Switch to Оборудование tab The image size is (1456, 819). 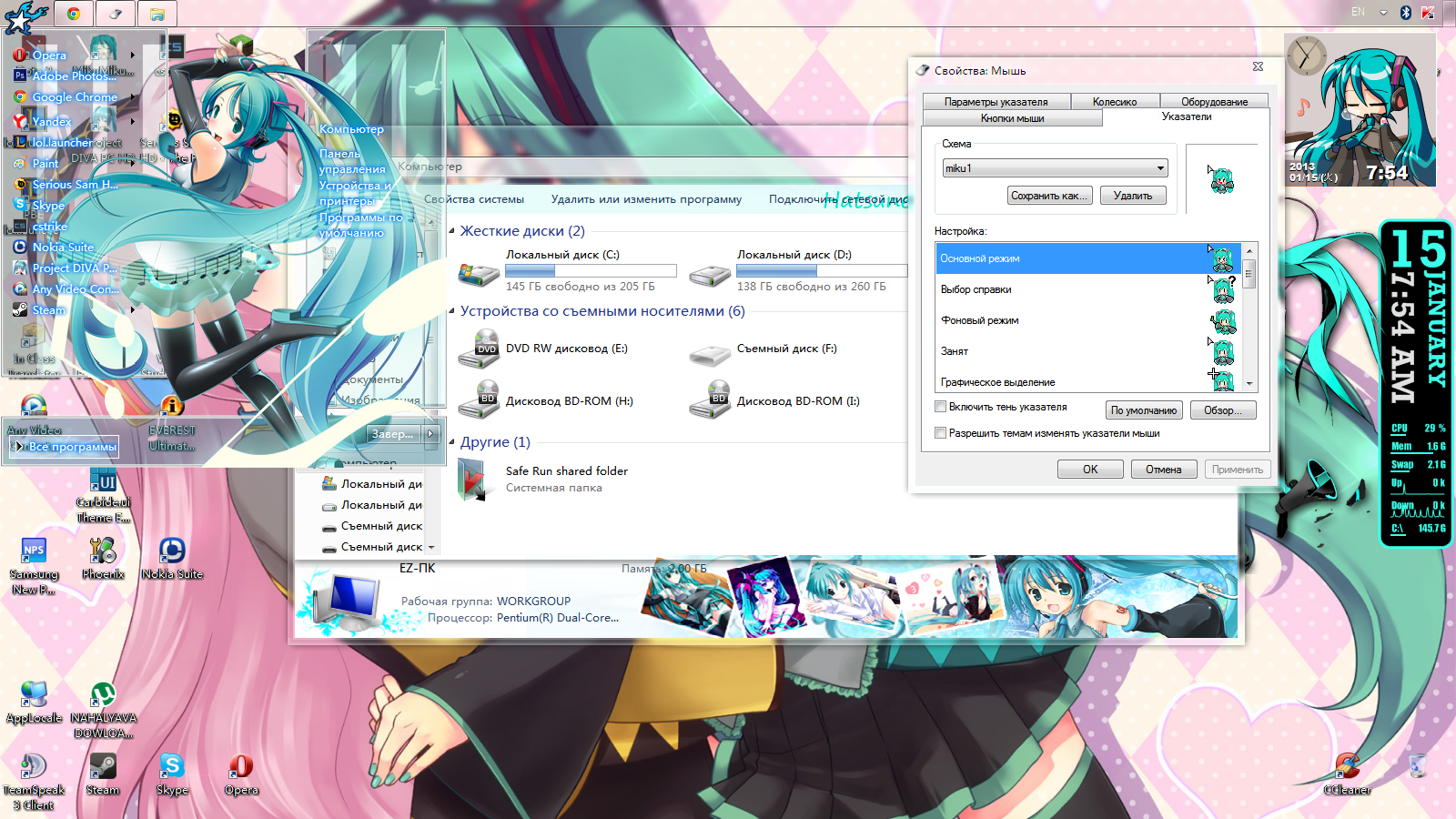(x=1214, y=102)
